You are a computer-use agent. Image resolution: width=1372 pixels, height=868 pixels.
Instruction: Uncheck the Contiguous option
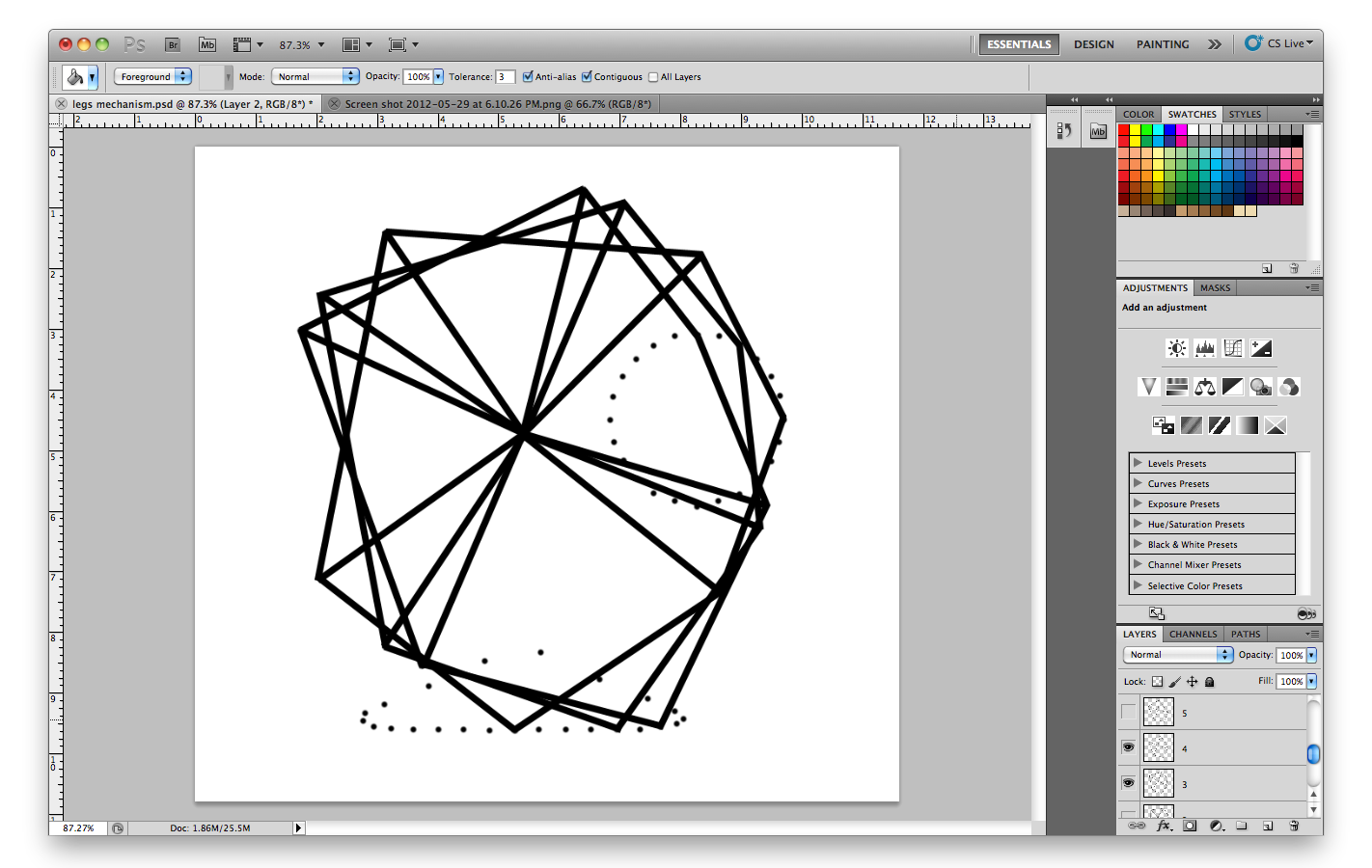tap(587, 77)
